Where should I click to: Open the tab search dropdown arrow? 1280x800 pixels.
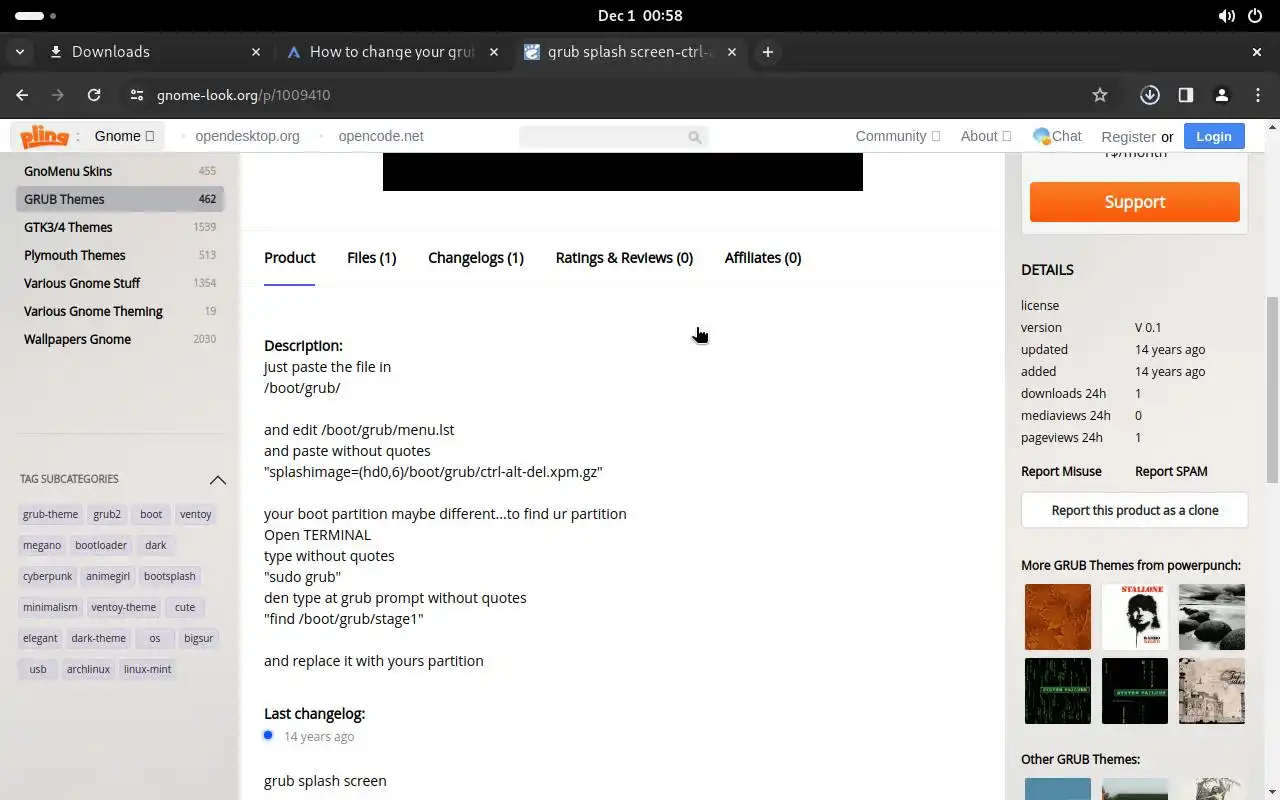[20, 52]
